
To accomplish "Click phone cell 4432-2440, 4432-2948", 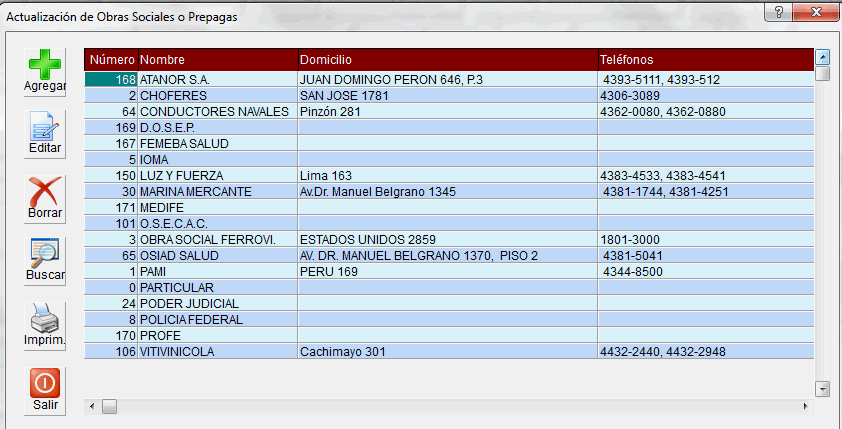I will coord(706,352).
